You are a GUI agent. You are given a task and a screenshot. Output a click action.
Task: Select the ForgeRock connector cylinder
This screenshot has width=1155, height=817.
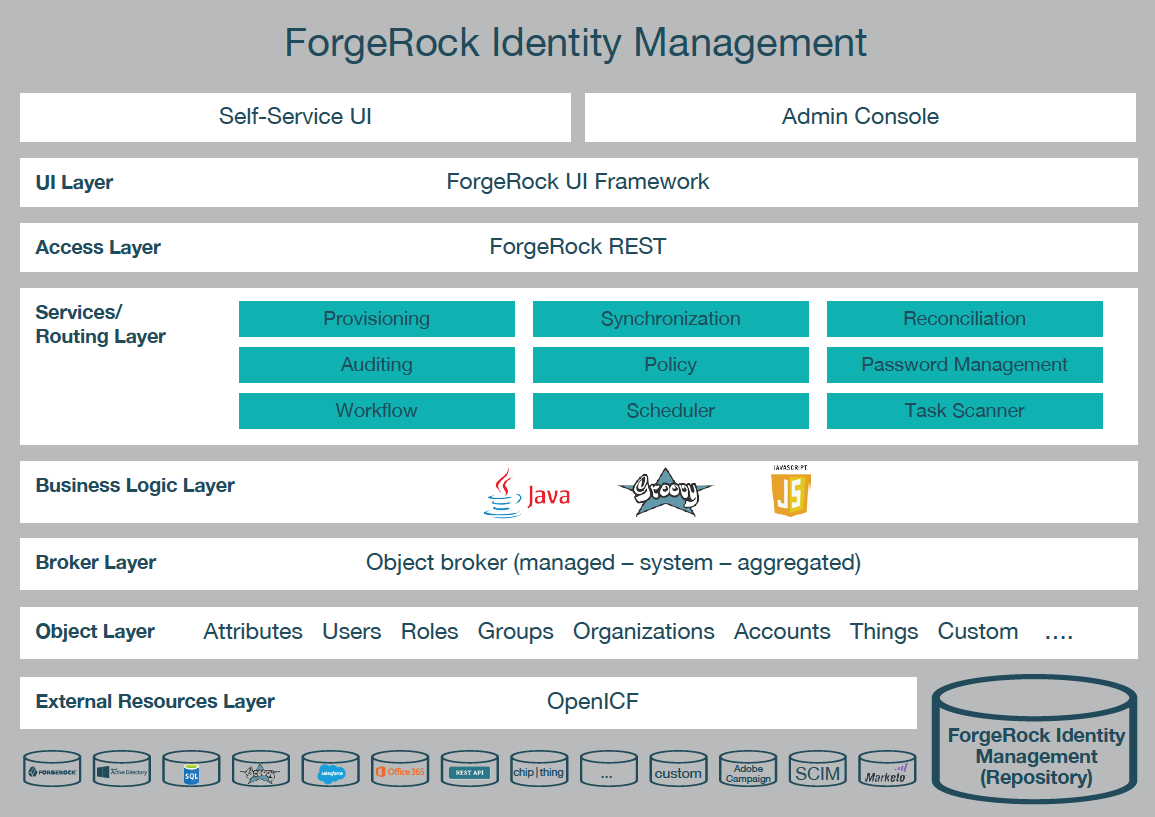coord(52,772)
